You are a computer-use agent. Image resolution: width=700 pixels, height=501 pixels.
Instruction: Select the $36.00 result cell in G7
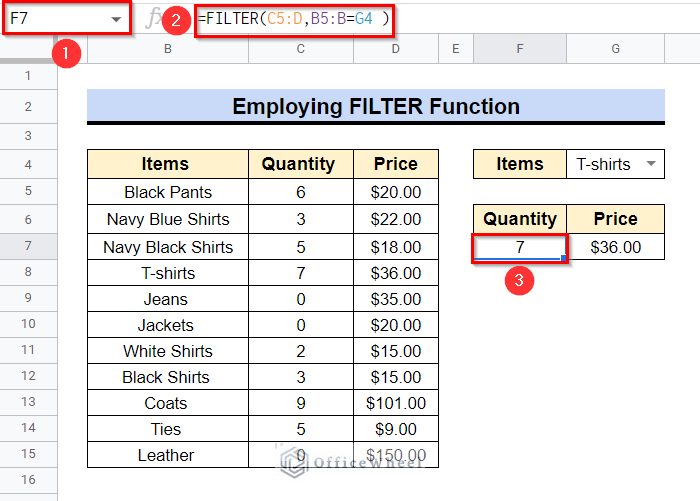coord(615,246)
